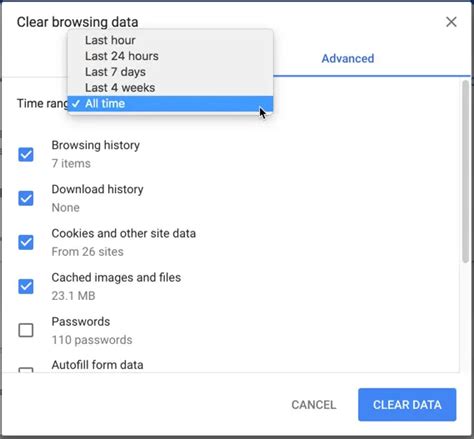Uncheck the Download history checkbox
474x439 pixels.
tap(26, 198)
